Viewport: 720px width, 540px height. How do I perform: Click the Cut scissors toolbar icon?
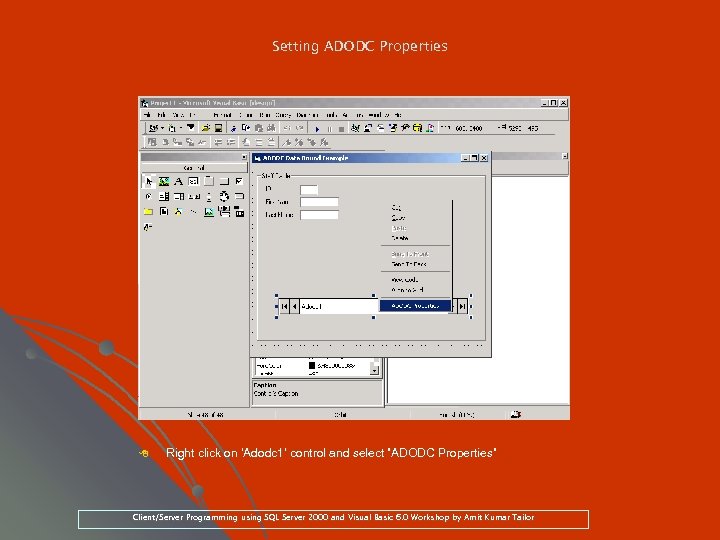coord(233,128)
